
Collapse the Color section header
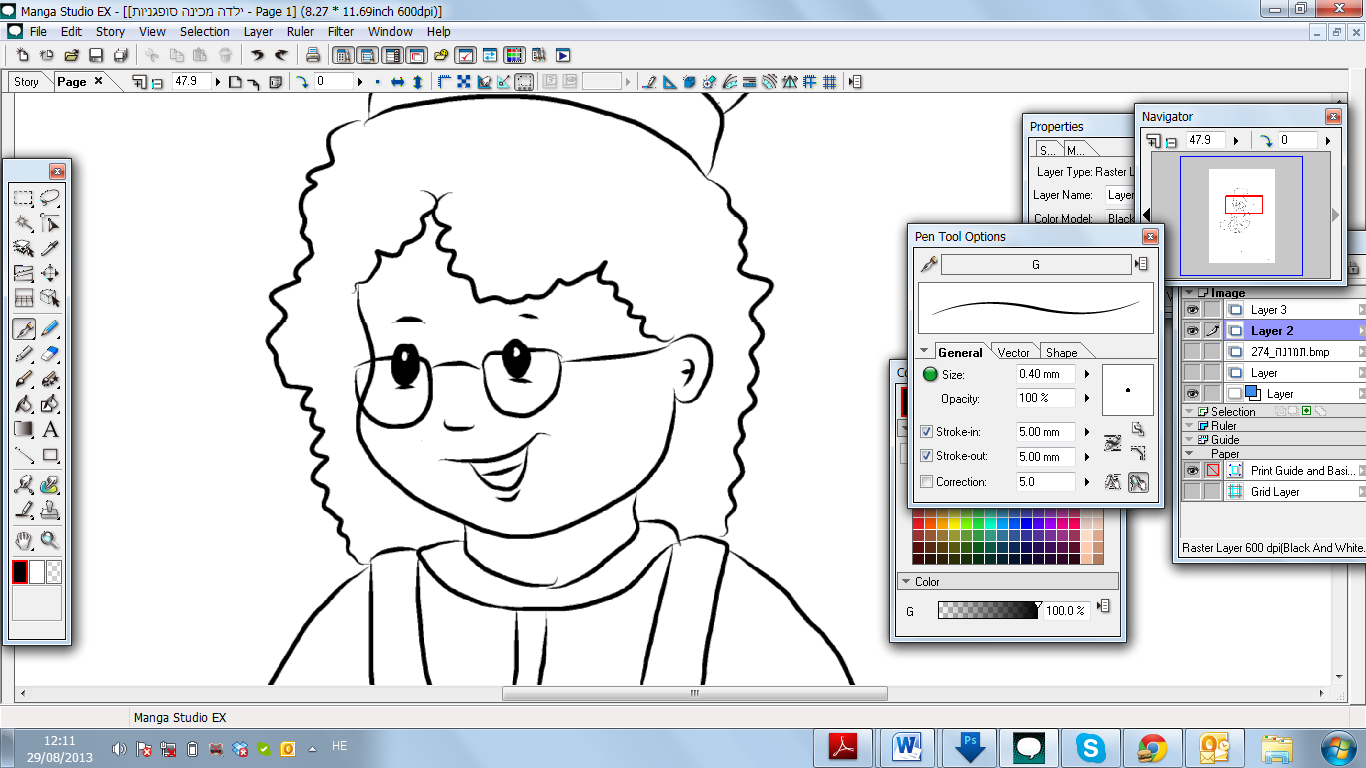pos(905,581)
